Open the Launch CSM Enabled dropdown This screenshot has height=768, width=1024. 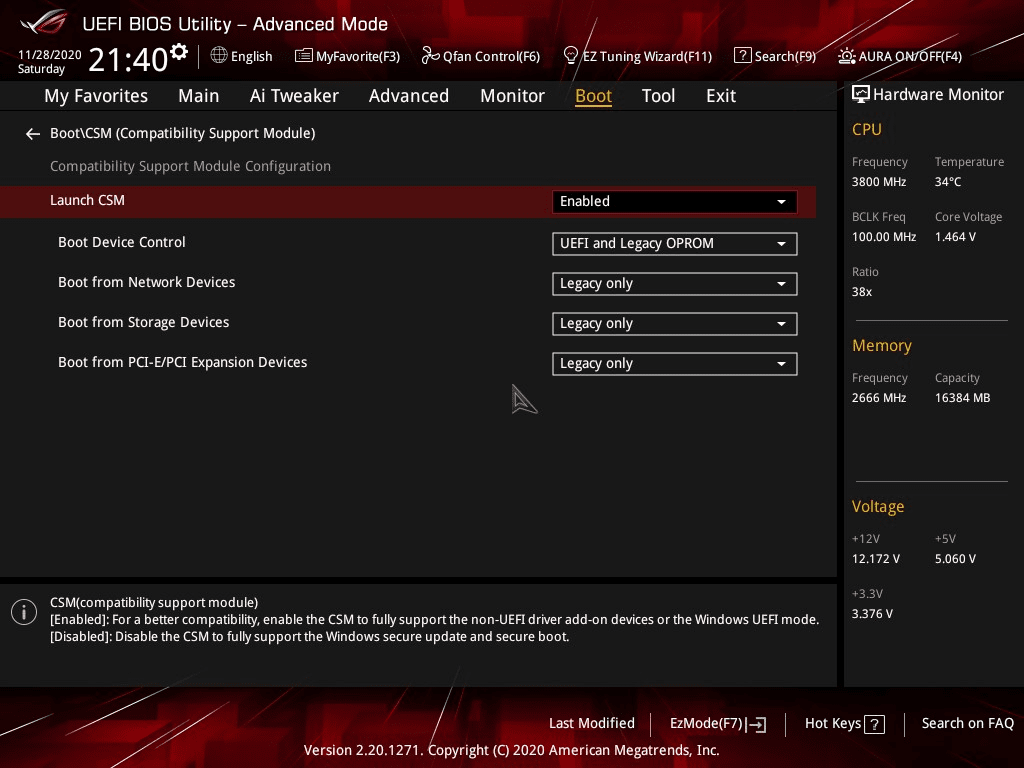[675, 202]
